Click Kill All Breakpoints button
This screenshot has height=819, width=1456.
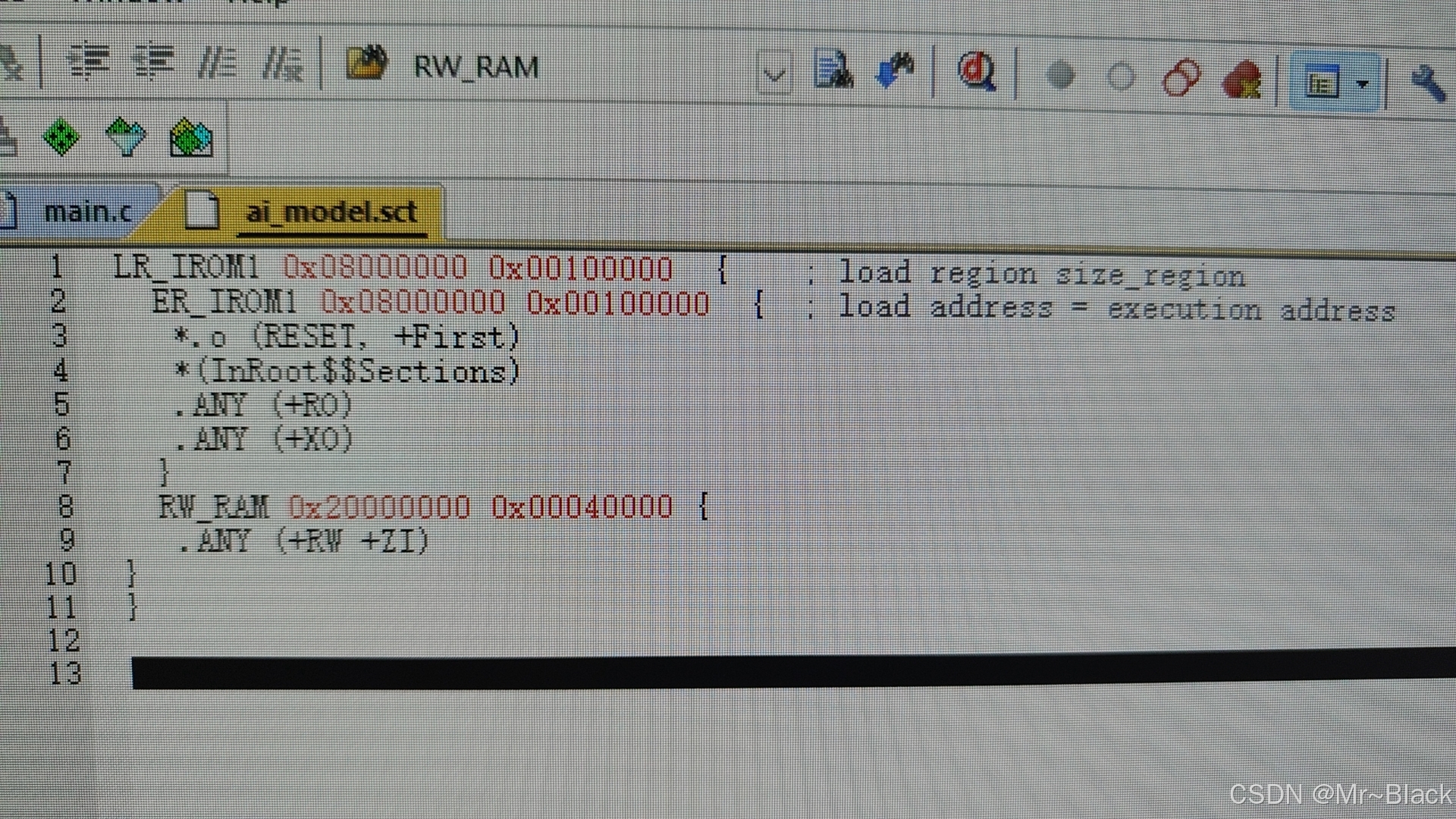[1241, 80]
